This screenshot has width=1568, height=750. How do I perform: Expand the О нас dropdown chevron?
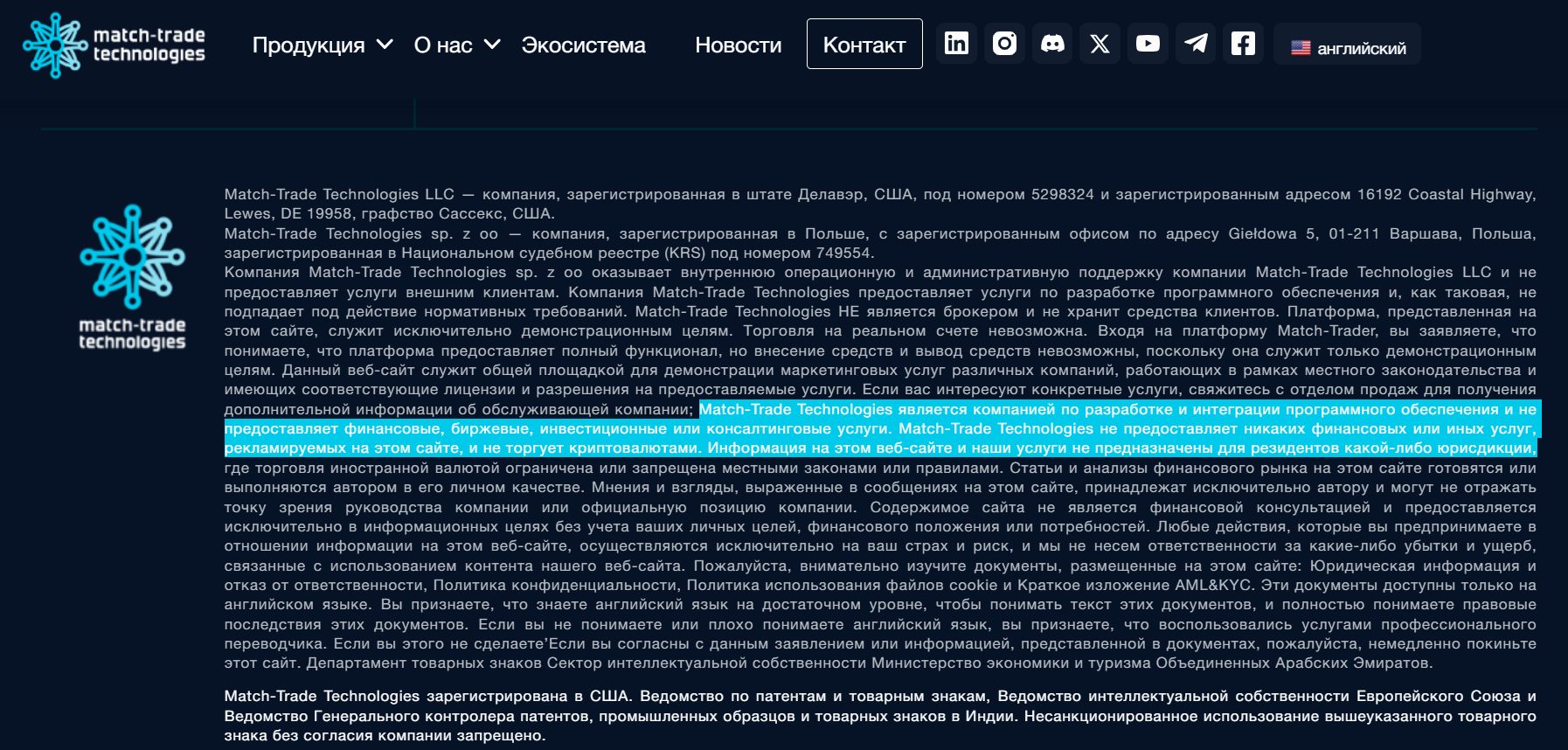click(492, 45)
